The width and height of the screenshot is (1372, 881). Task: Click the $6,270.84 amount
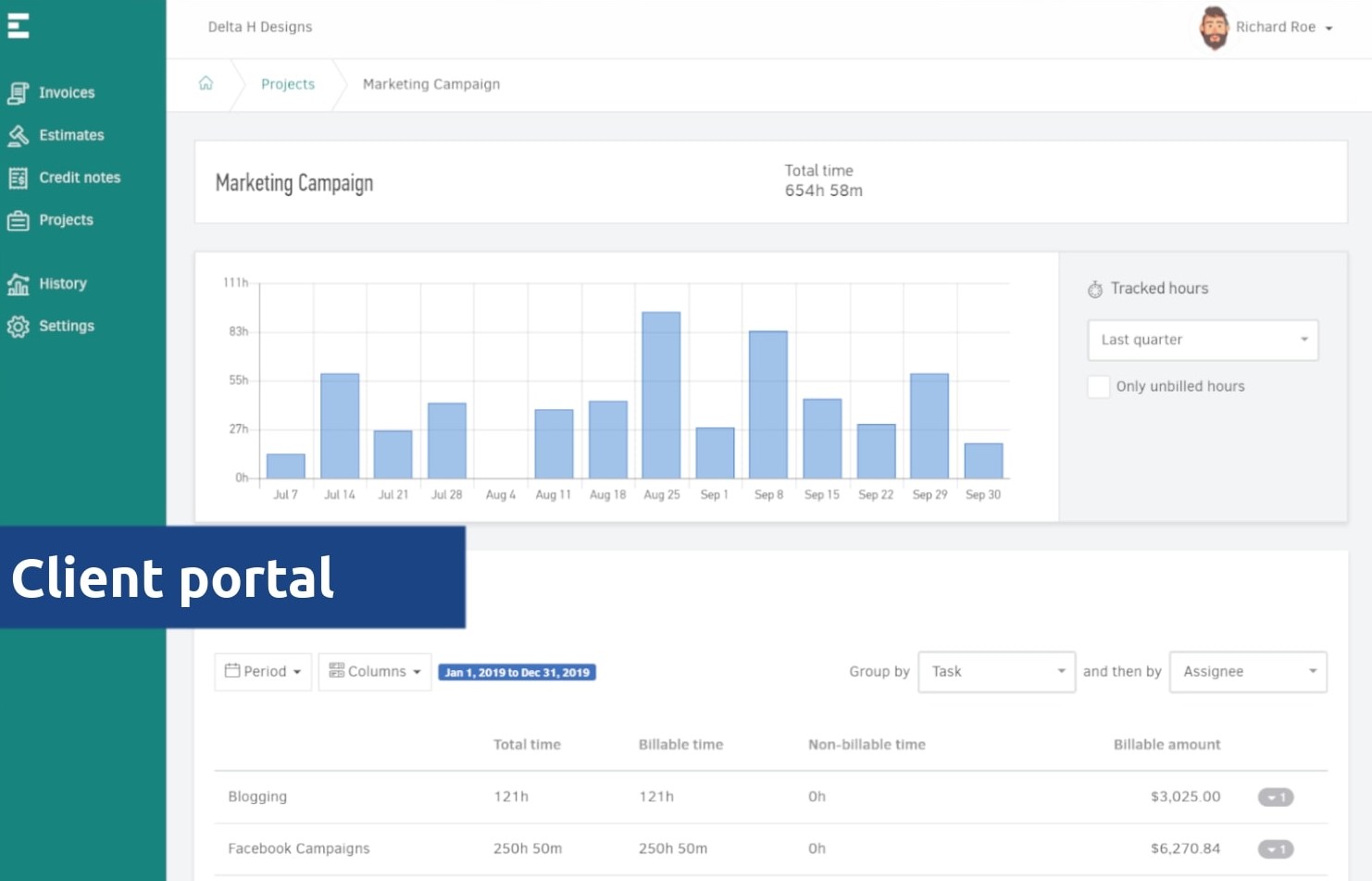1186,849
